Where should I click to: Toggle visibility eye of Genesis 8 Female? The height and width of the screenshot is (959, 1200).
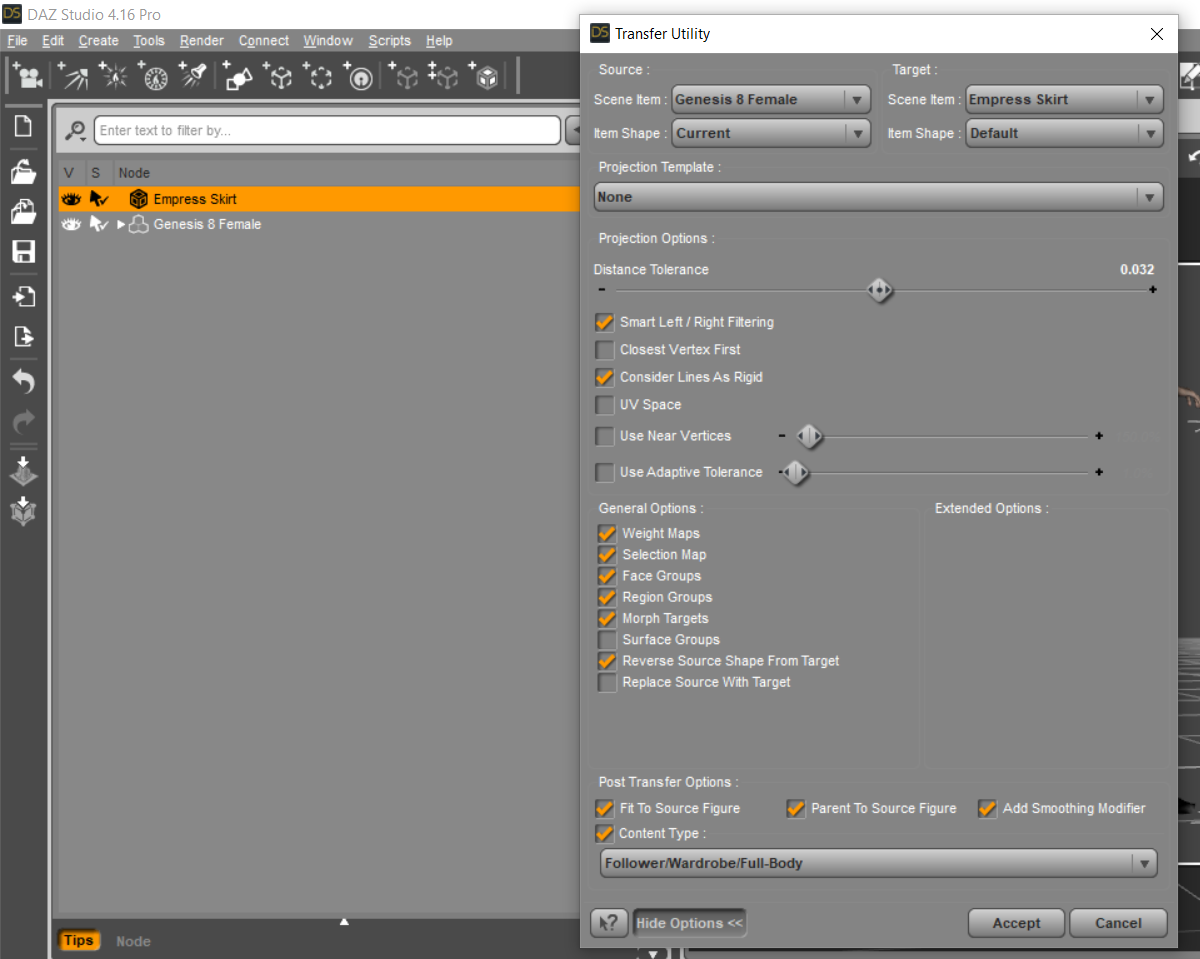pos(70,225)
